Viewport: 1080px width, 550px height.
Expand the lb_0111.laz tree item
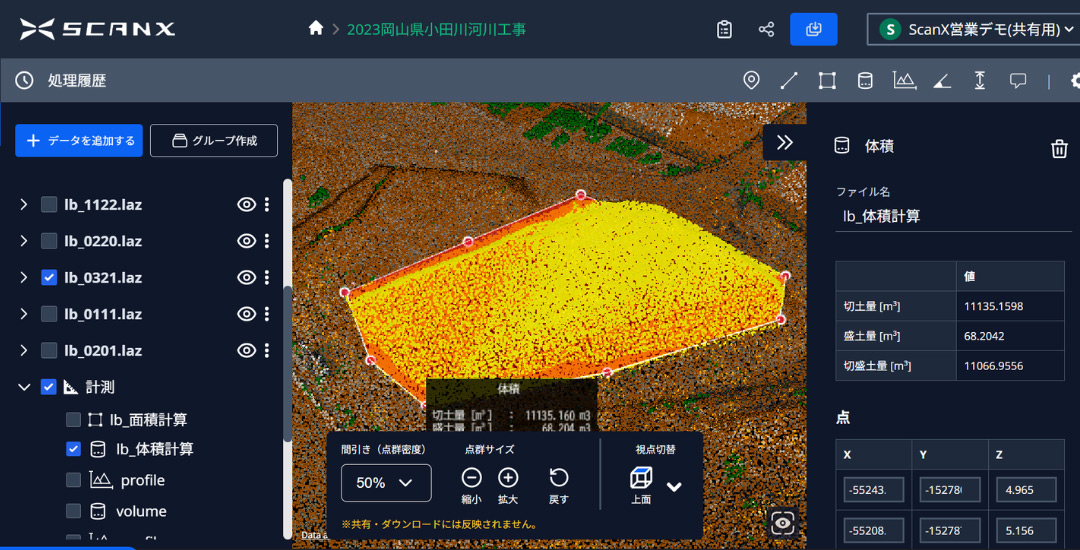(x=24, y=314)
